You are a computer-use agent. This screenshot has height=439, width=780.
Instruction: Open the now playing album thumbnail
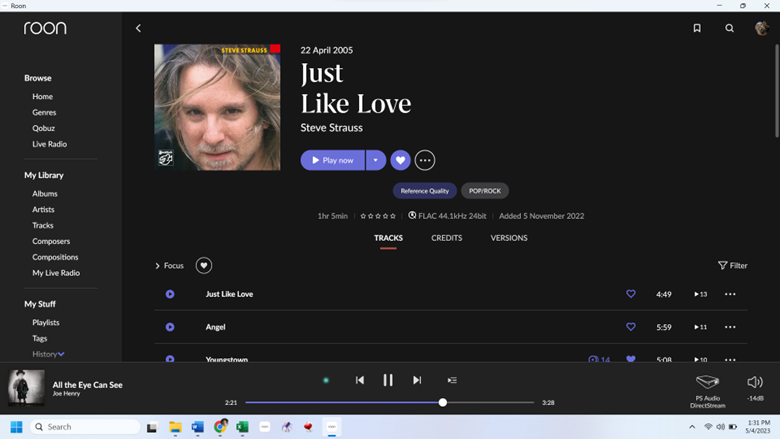26,388
